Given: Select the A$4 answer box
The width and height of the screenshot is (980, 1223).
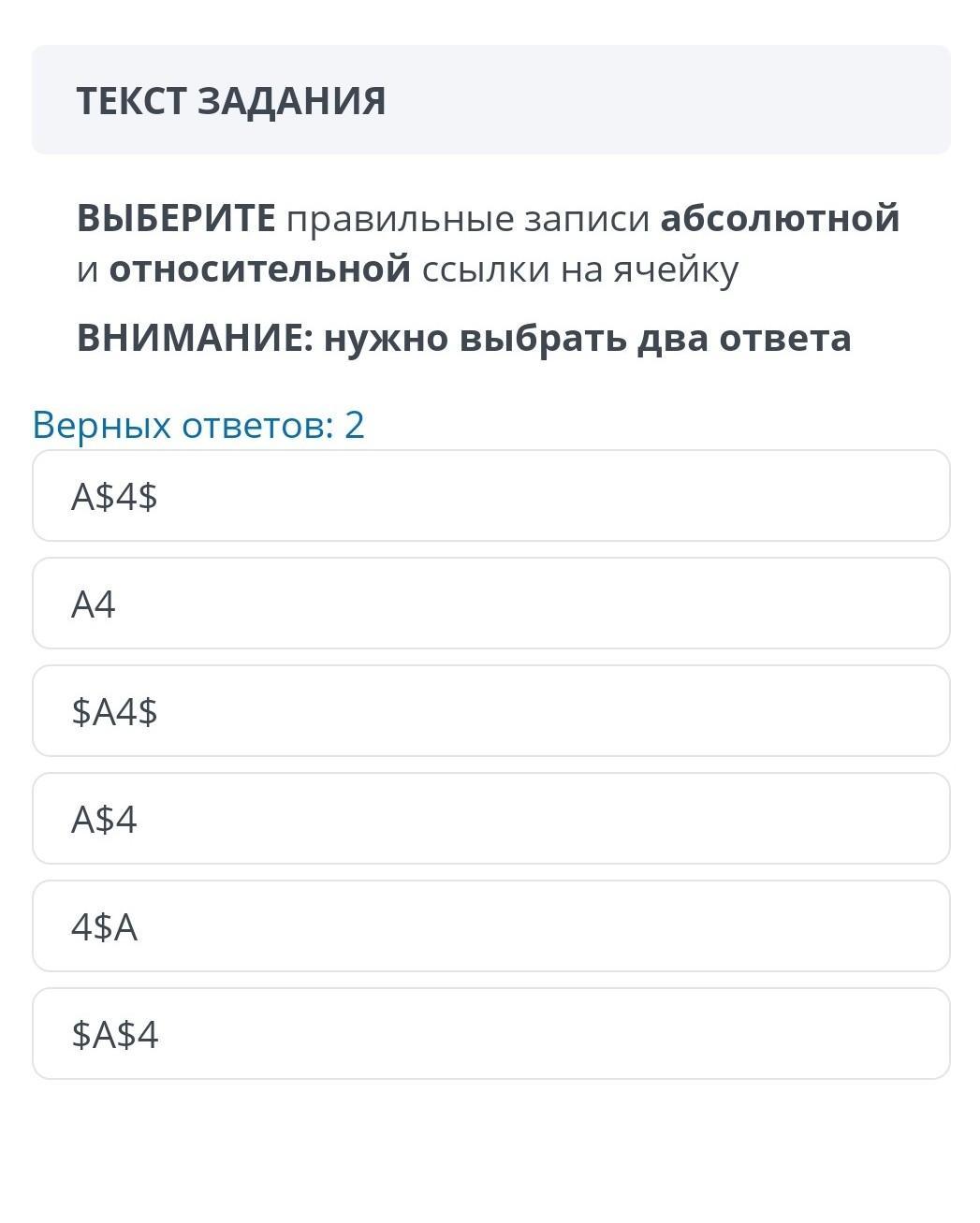Looking at the screenshot, I should [490, 819].
